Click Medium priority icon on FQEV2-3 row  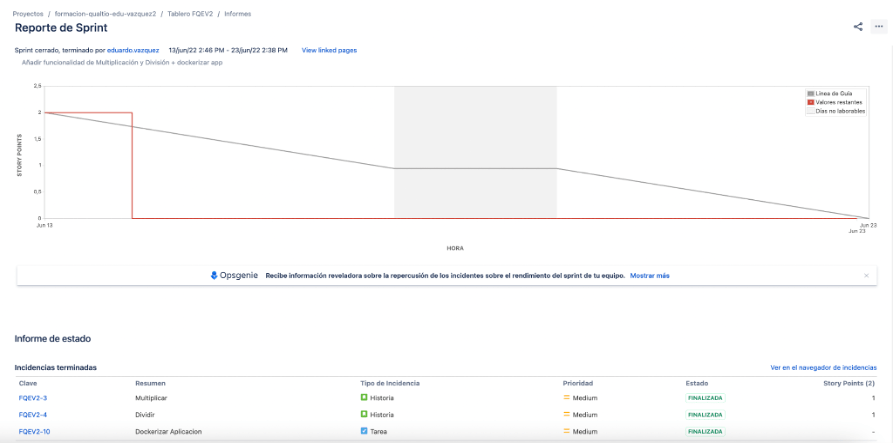coord(566,397)
